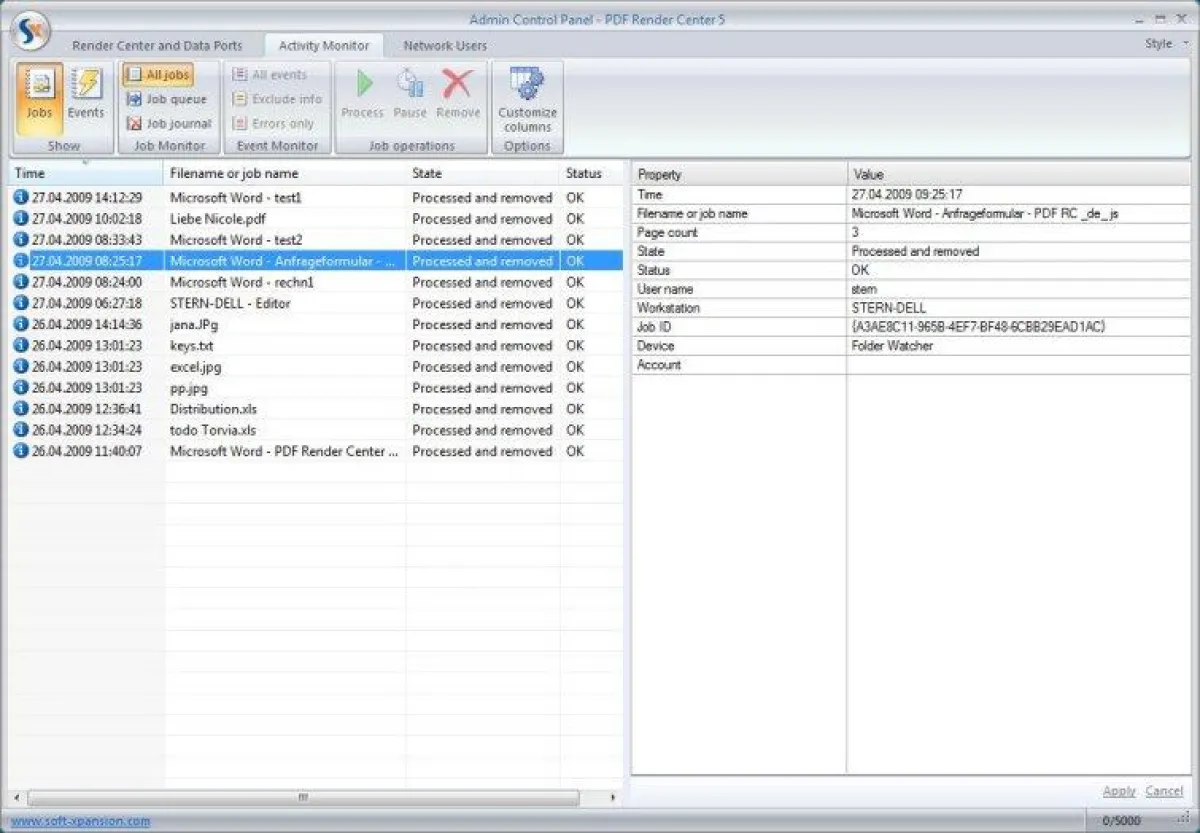Click the horizontal scrollbar of job list

click(x=302, y=798)
